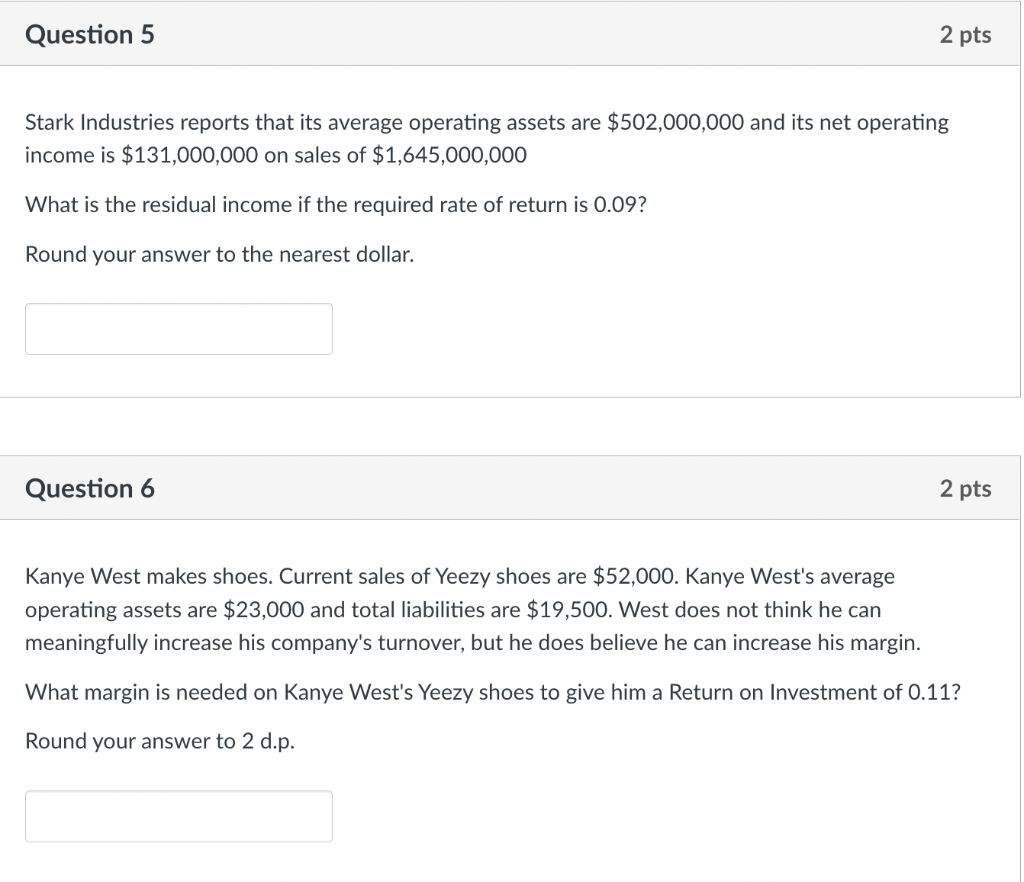Viewport: 1024px width, 882px height.
Task: Click the 2 pts label of Question 6
Action: [965, 489]
